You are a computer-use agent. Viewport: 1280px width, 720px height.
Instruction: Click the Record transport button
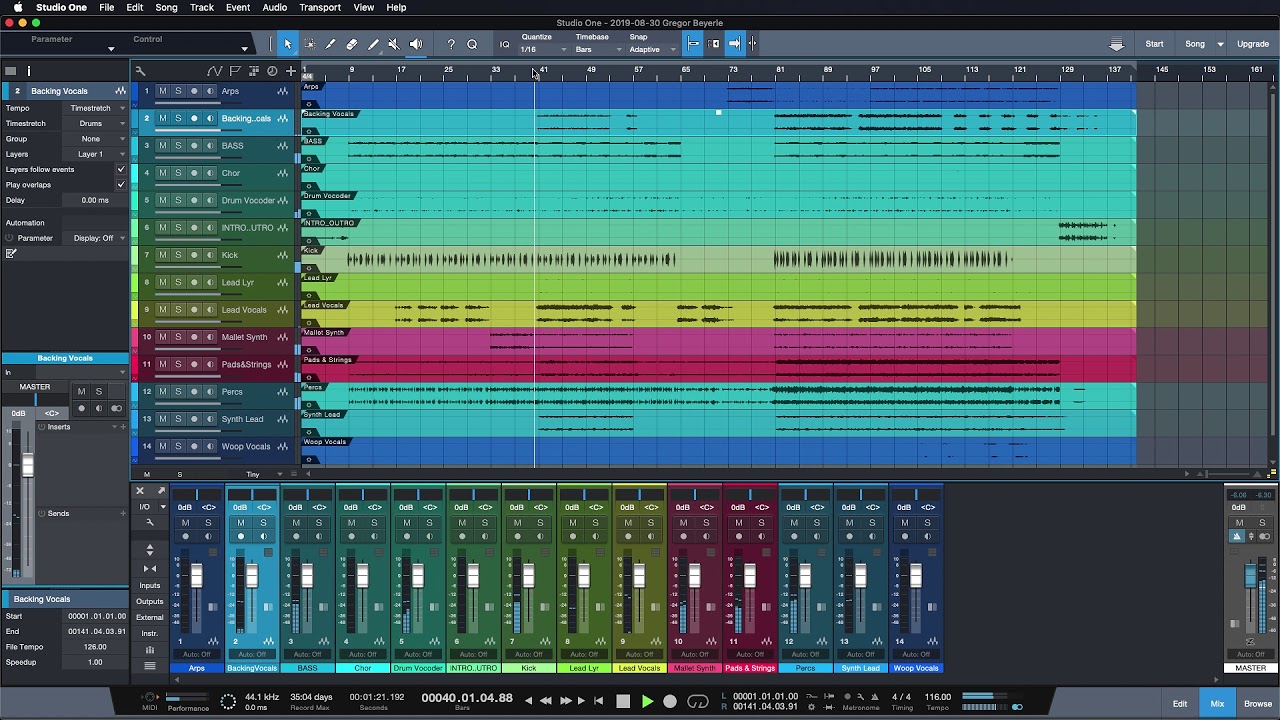(670, 702)
